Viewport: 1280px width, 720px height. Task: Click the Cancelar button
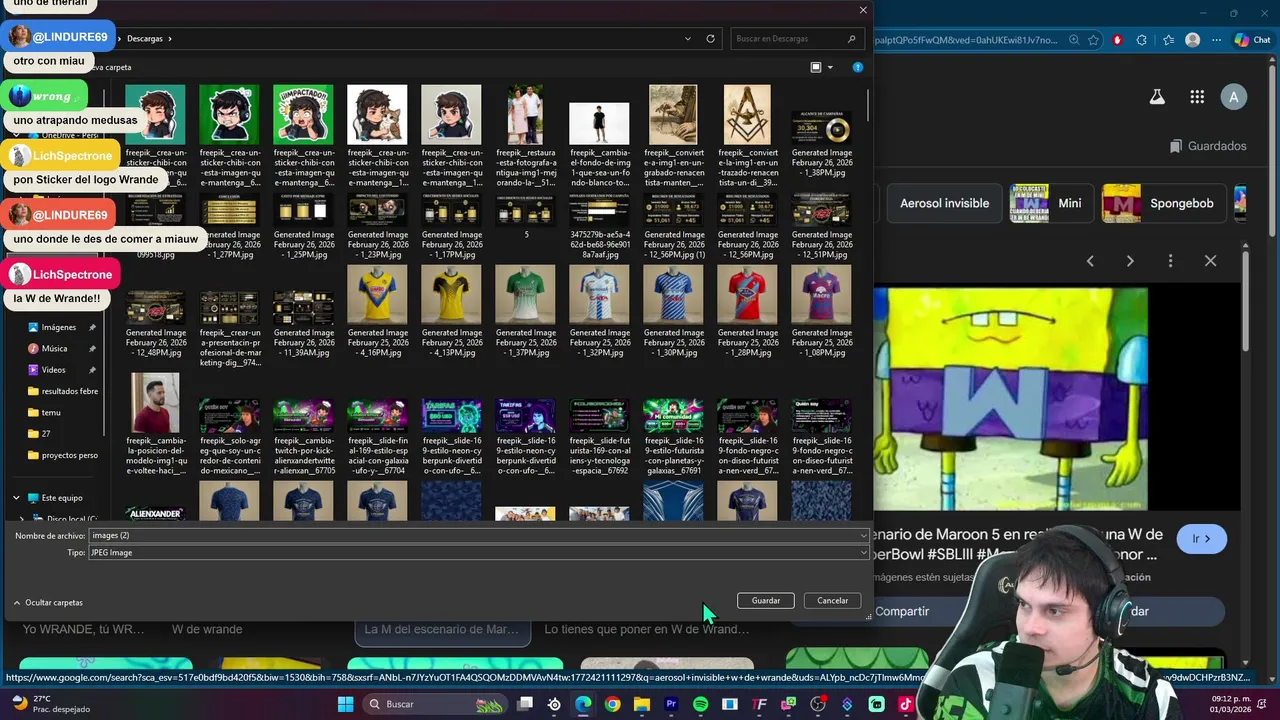(832, 600)
